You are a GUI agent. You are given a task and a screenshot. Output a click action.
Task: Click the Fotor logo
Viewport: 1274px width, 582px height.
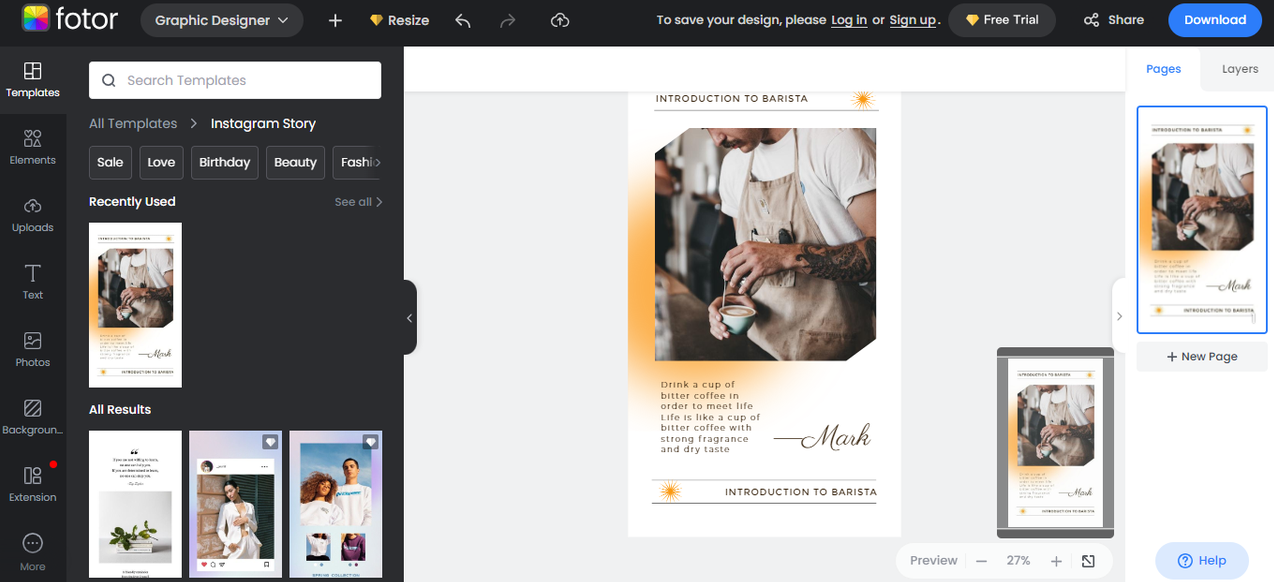click(x=70, y=19)
